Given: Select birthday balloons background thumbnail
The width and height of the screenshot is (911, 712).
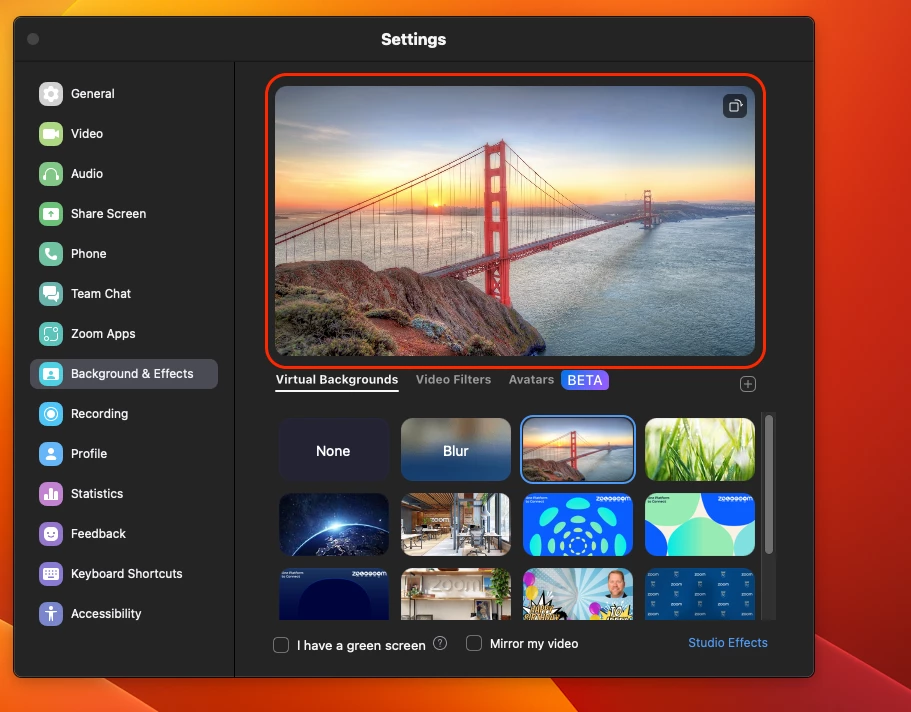Looking at the screenshot, I should pos(578,594).
